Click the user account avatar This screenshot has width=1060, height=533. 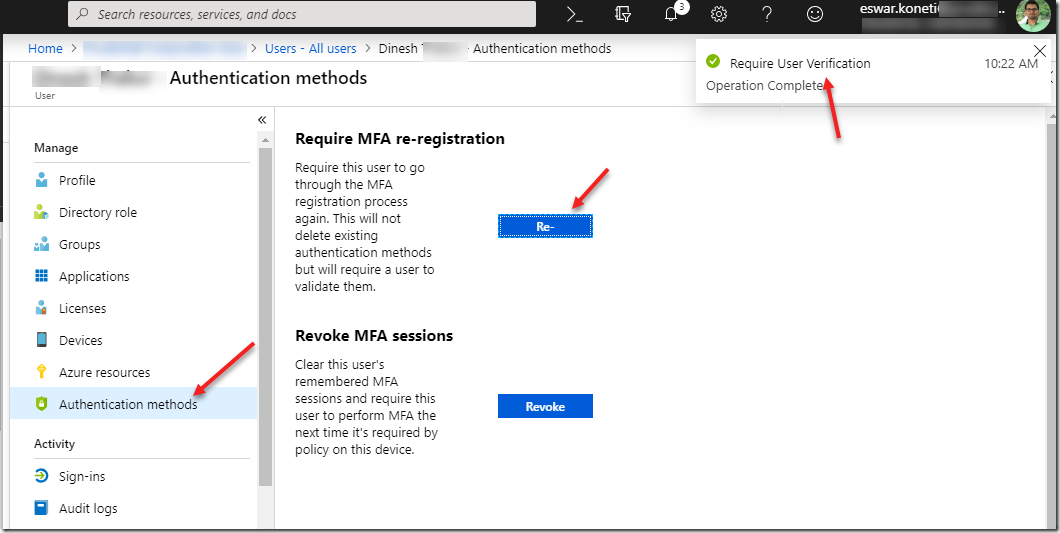tap(1033, 15)
